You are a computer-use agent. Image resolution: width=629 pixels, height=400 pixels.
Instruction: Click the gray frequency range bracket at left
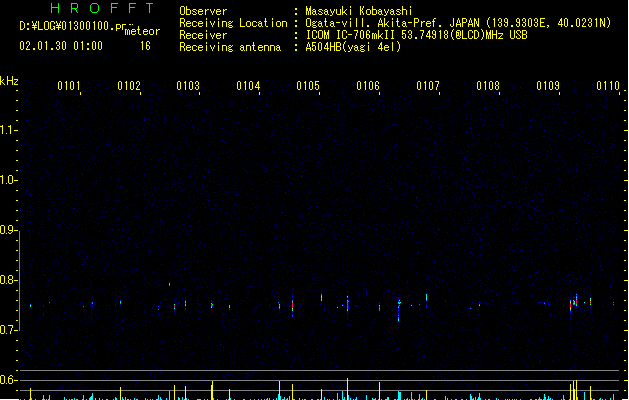click(19, 281)
